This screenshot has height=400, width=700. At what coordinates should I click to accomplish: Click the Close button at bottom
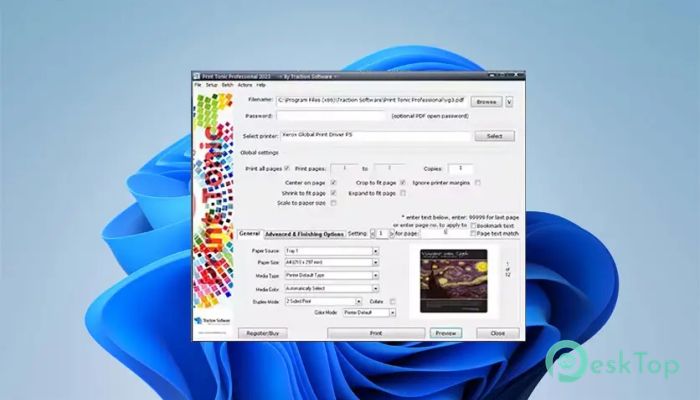coord(498,333)
